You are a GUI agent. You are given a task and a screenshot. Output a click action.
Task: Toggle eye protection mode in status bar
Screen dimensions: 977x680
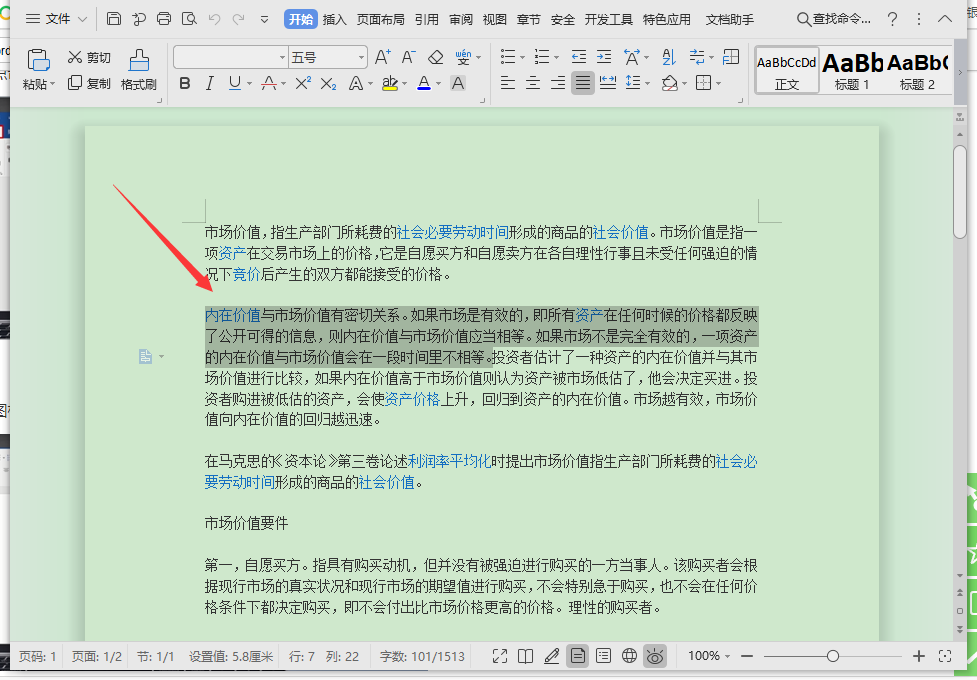[x=655, y=656]
